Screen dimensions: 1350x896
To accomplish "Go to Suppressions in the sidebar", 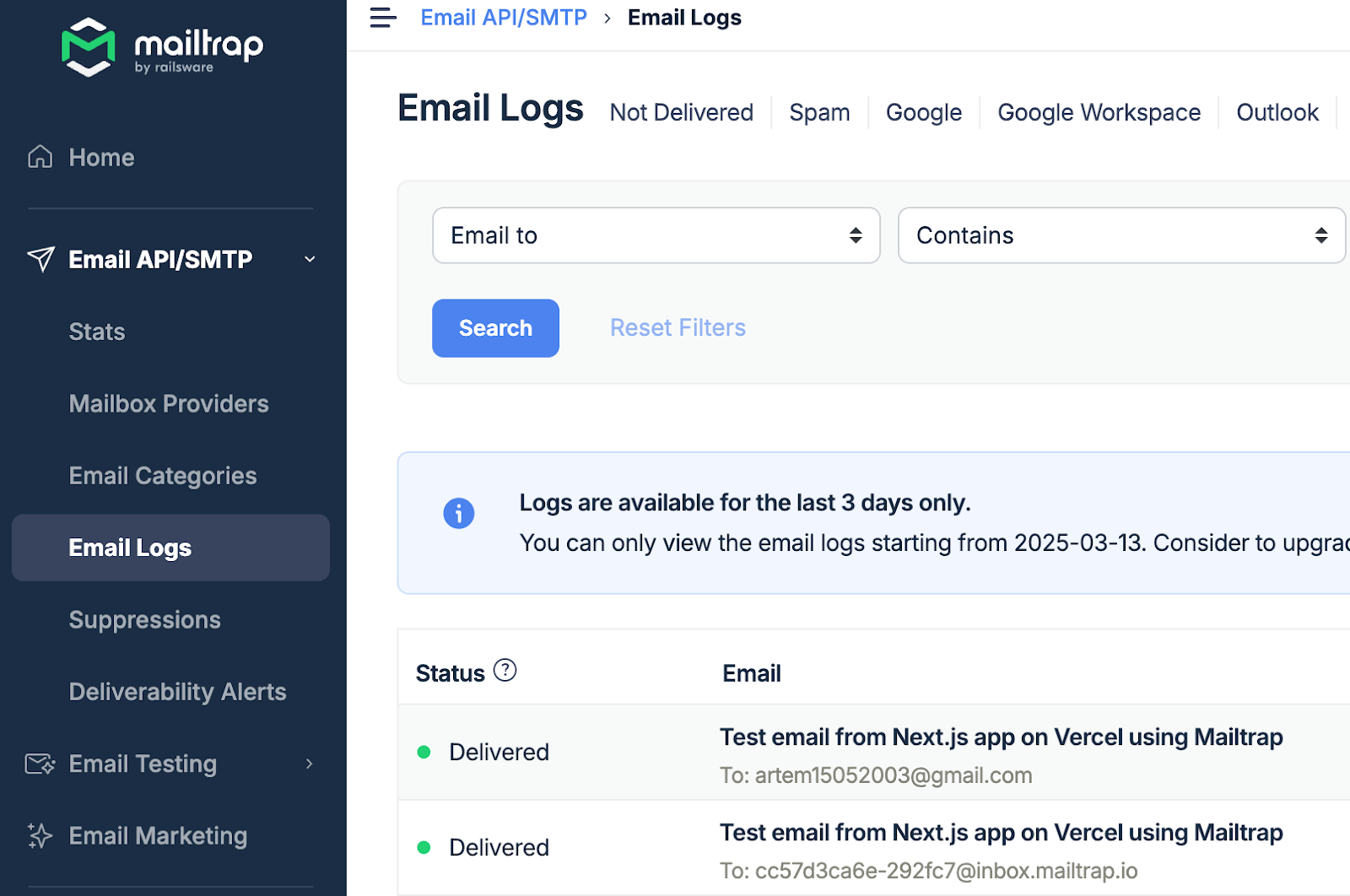I will pyautogui.click(x=144, y=620).
